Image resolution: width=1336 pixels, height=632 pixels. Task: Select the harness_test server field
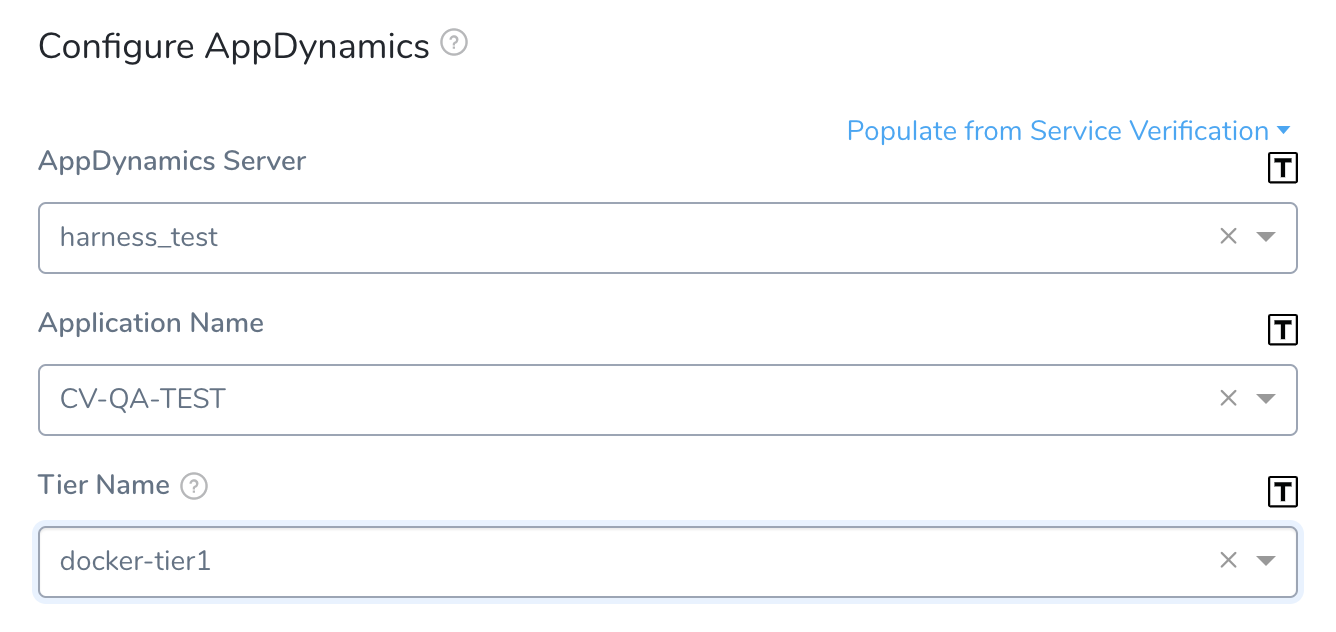[x=668, y=238]
